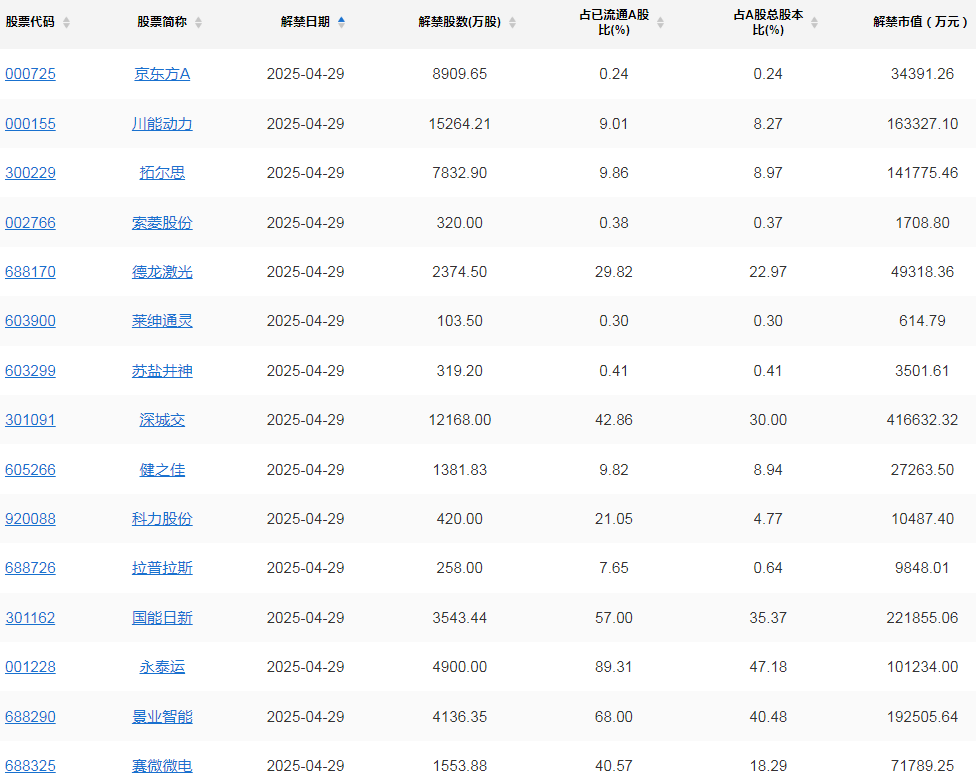Click the 苏盐井神 stock name
This screenshot has height=778, width=976.
pos(162,371)
